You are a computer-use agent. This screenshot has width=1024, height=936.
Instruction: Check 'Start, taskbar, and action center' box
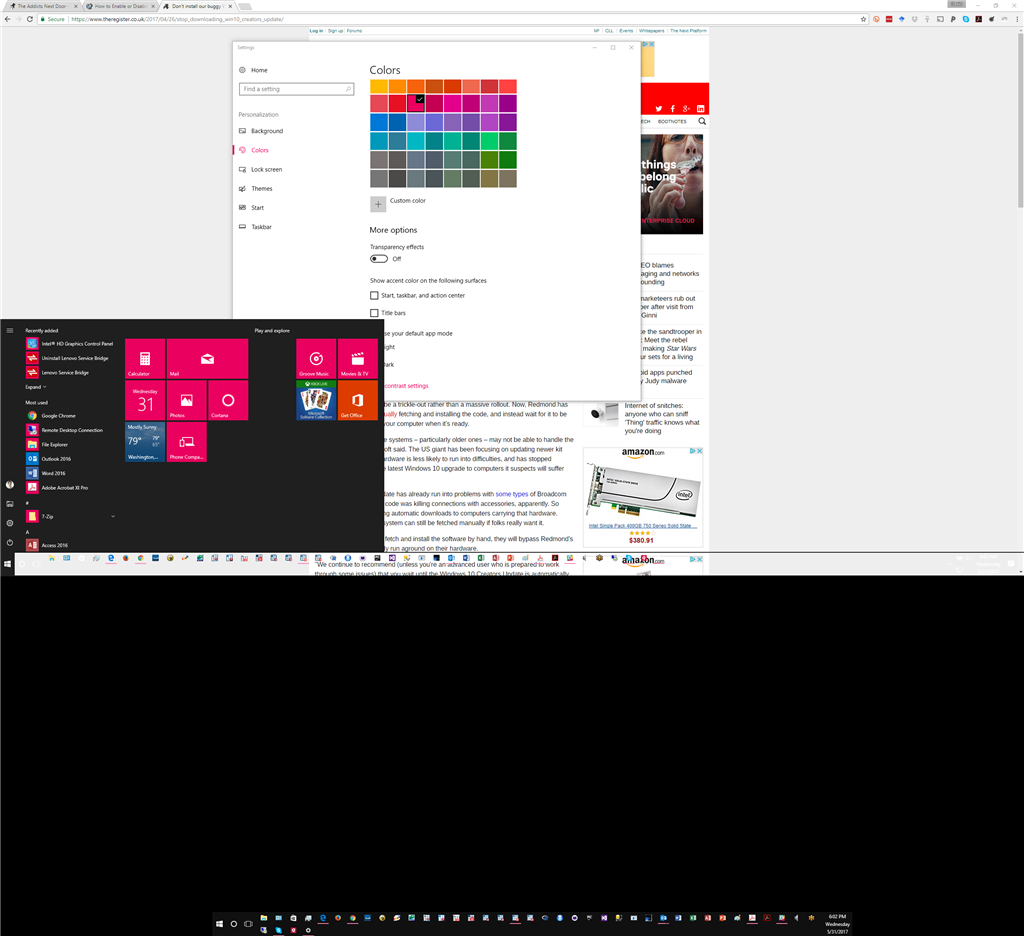[374, 295]
